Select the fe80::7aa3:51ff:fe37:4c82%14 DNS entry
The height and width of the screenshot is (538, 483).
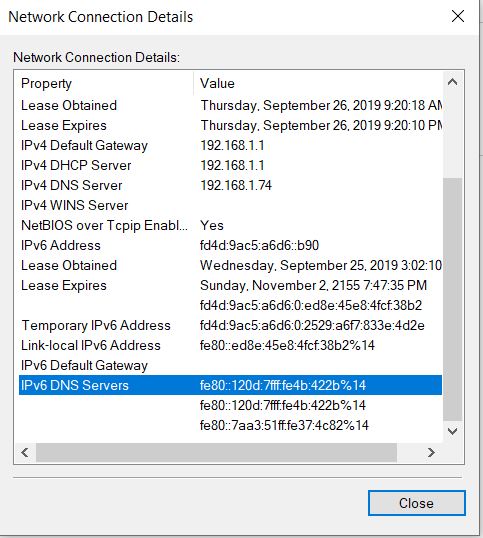tap(284, 425)
